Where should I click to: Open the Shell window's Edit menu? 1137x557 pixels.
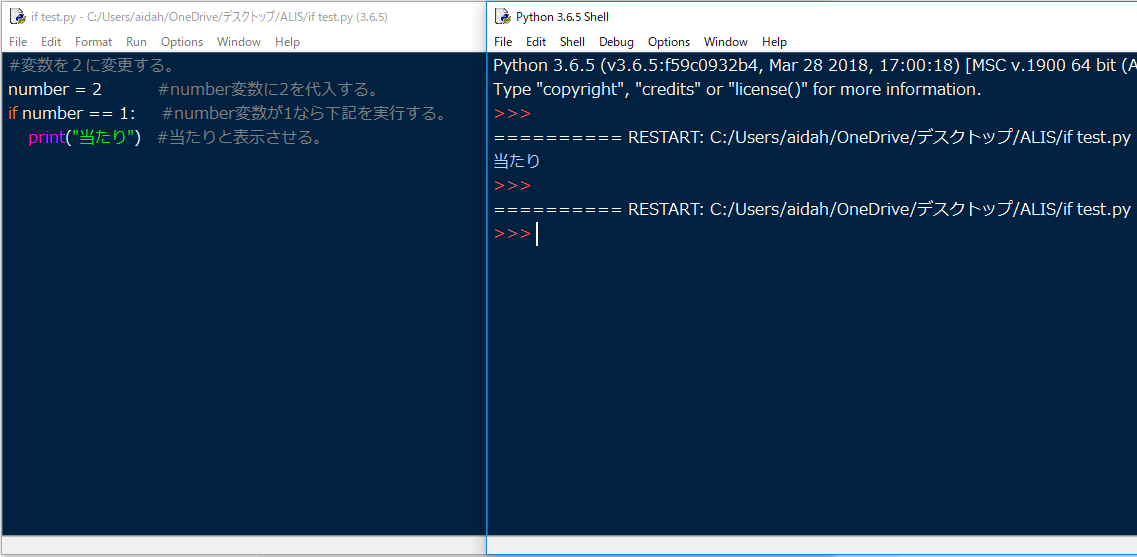(x=536, y=42)
